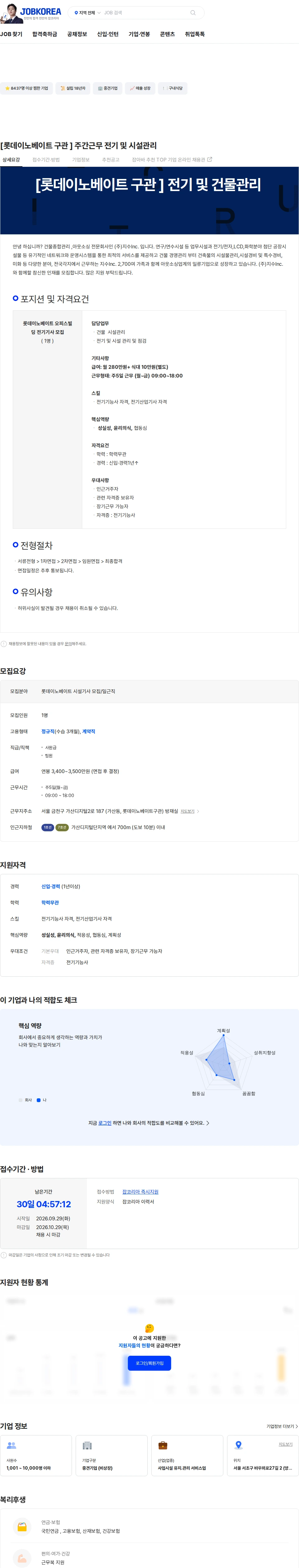Click the 로그인 link under the radar chart
This screenshot has width=299, height=1568.
105,1122
